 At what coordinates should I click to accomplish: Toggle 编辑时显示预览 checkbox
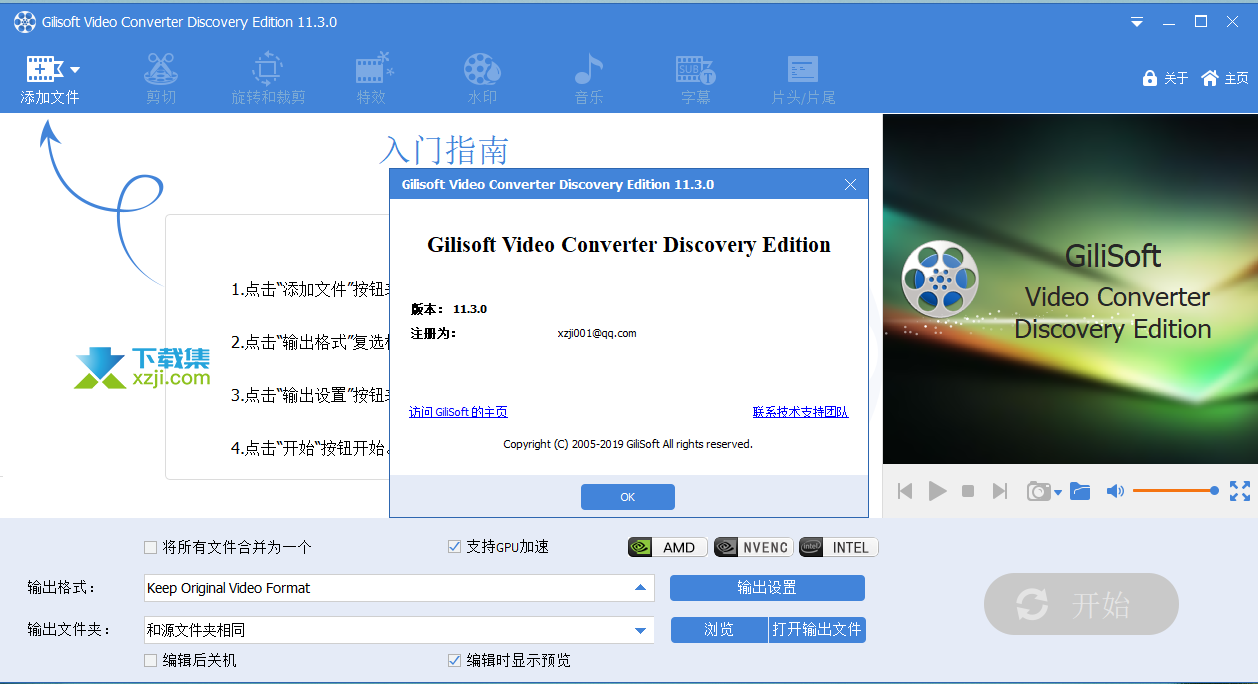coord(455,660)
